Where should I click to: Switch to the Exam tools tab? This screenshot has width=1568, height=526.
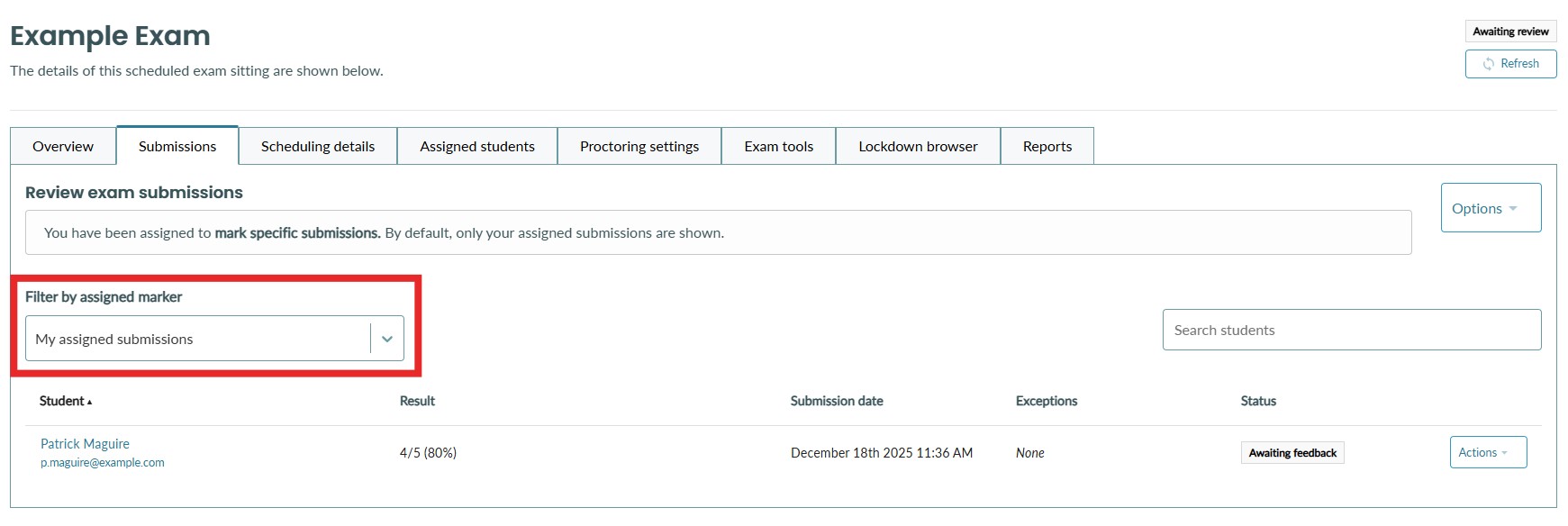coord(778,146)
